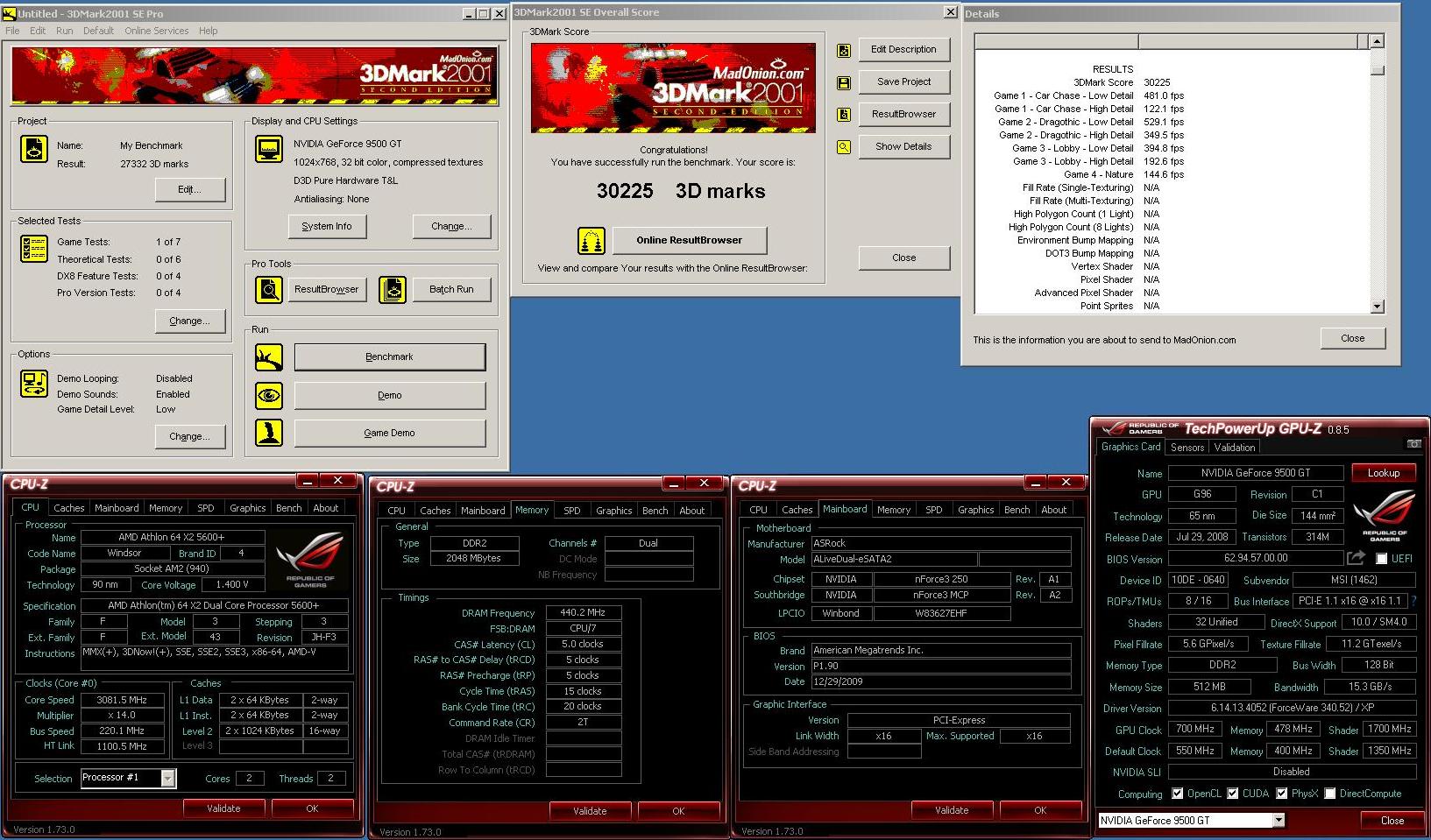Click the bus interface question mark in GPU-Z
This screenshot has width=1431, height=840.
point(1413,601)
